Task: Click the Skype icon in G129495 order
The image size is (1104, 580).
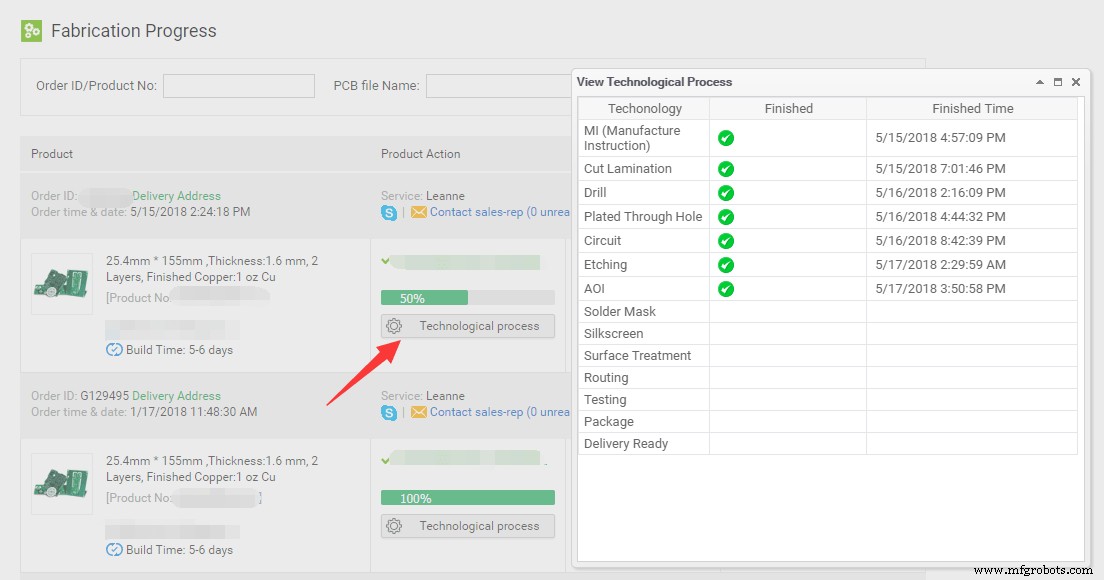Action: click(388, 412)
